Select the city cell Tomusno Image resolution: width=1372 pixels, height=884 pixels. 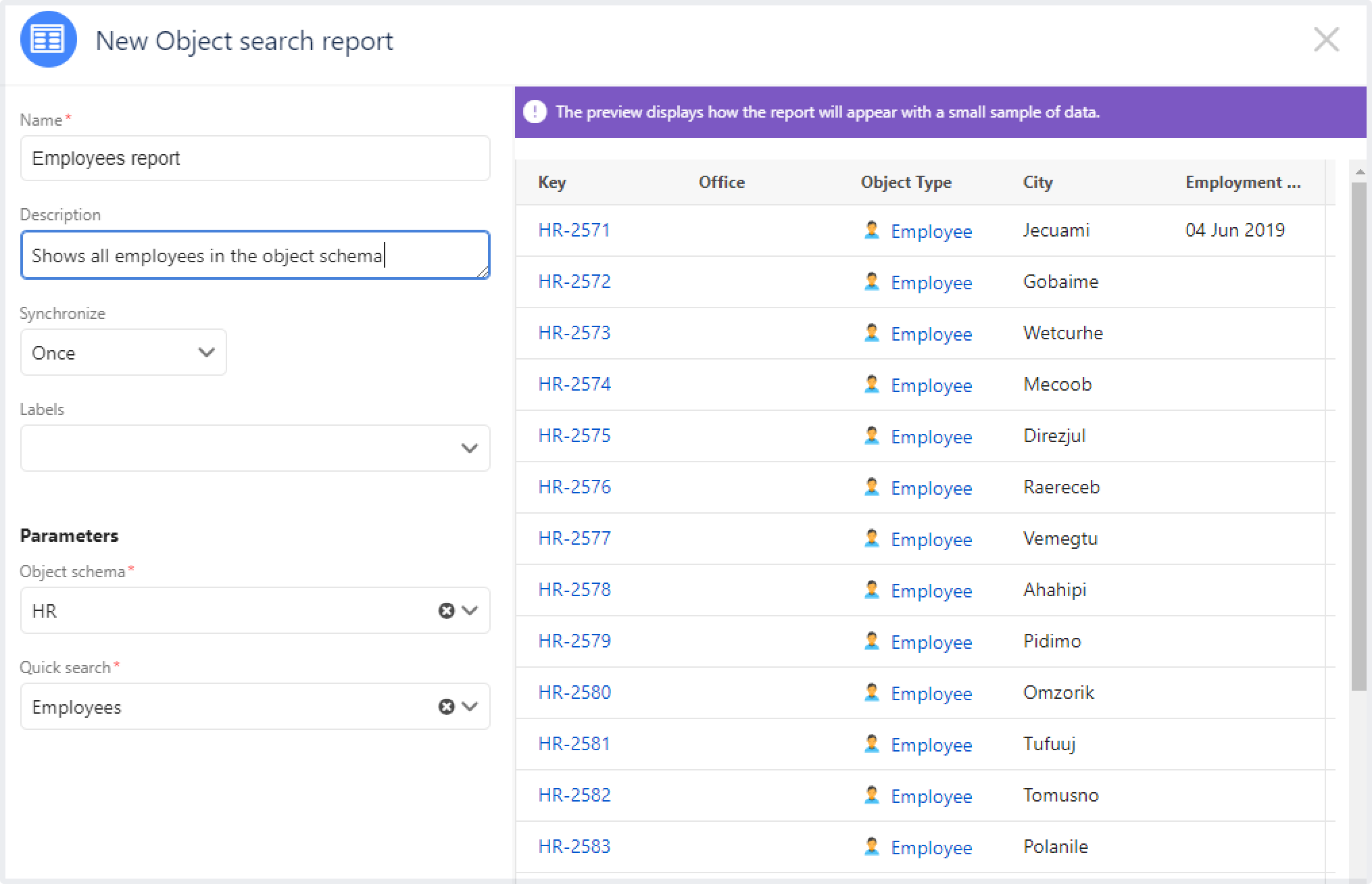(1061, 795)
